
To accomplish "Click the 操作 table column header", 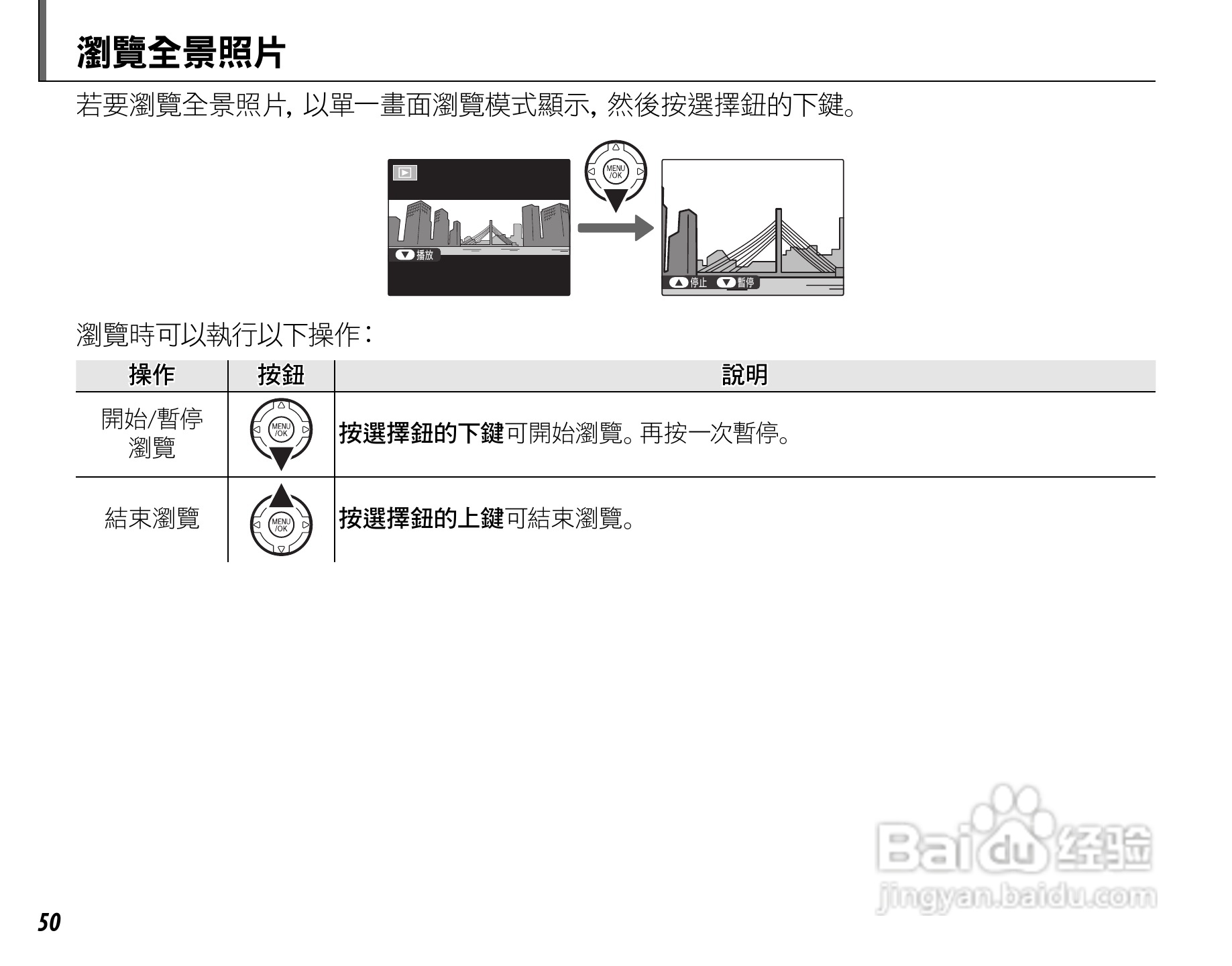I will (x=152, y=376).
